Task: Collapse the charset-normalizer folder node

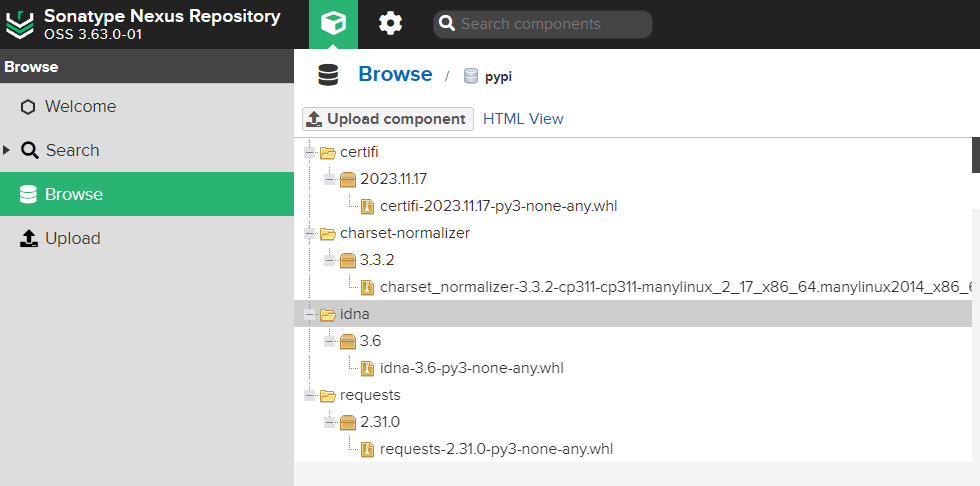Action: point(310,233)
